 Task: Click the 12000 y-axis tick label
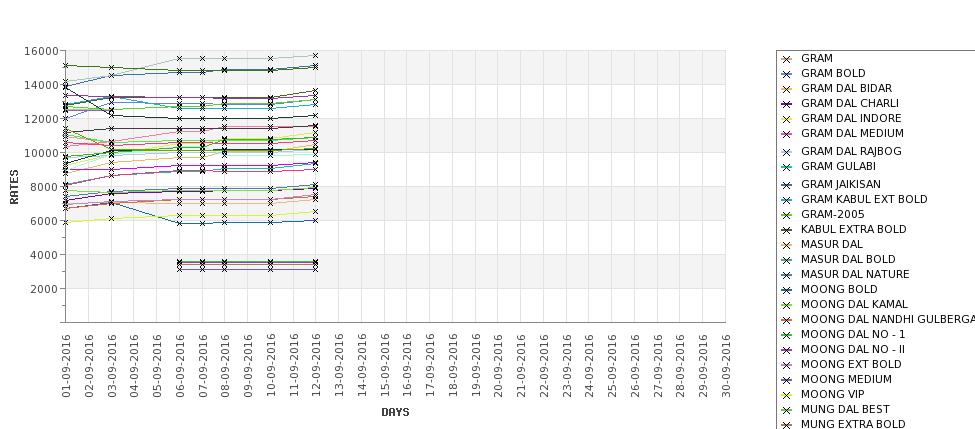(x=41, y=119)
